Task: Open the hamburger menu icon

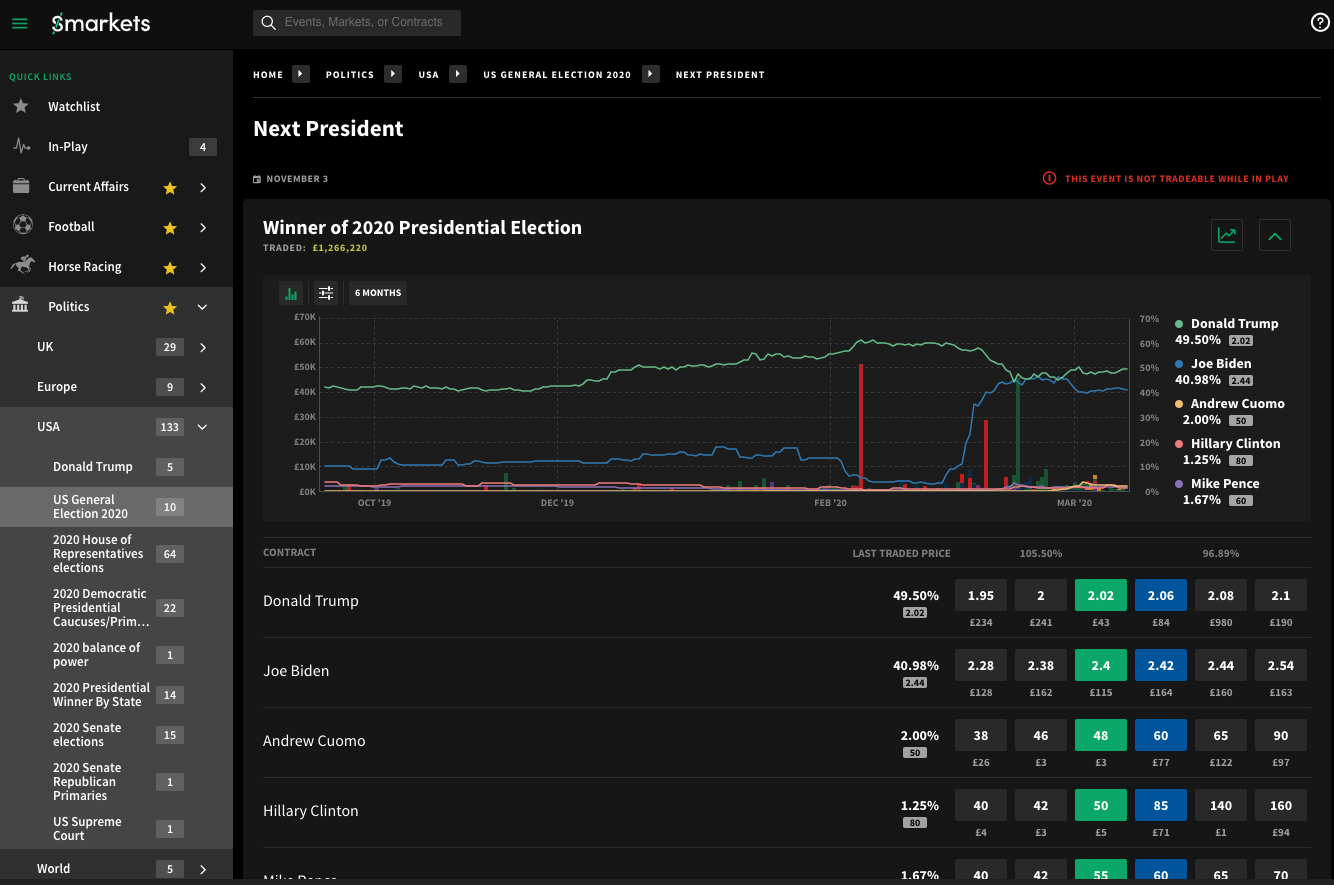Action: coord(20,24)
